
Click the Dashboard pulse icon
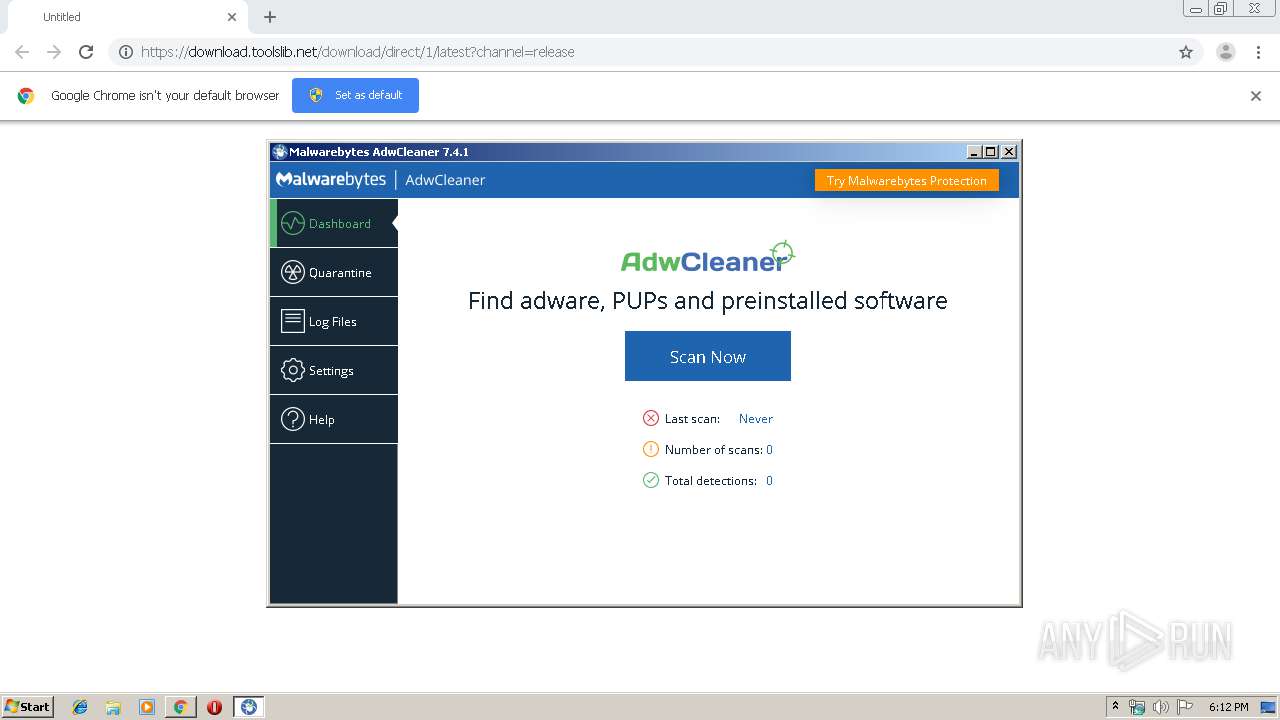coord(293,223)
